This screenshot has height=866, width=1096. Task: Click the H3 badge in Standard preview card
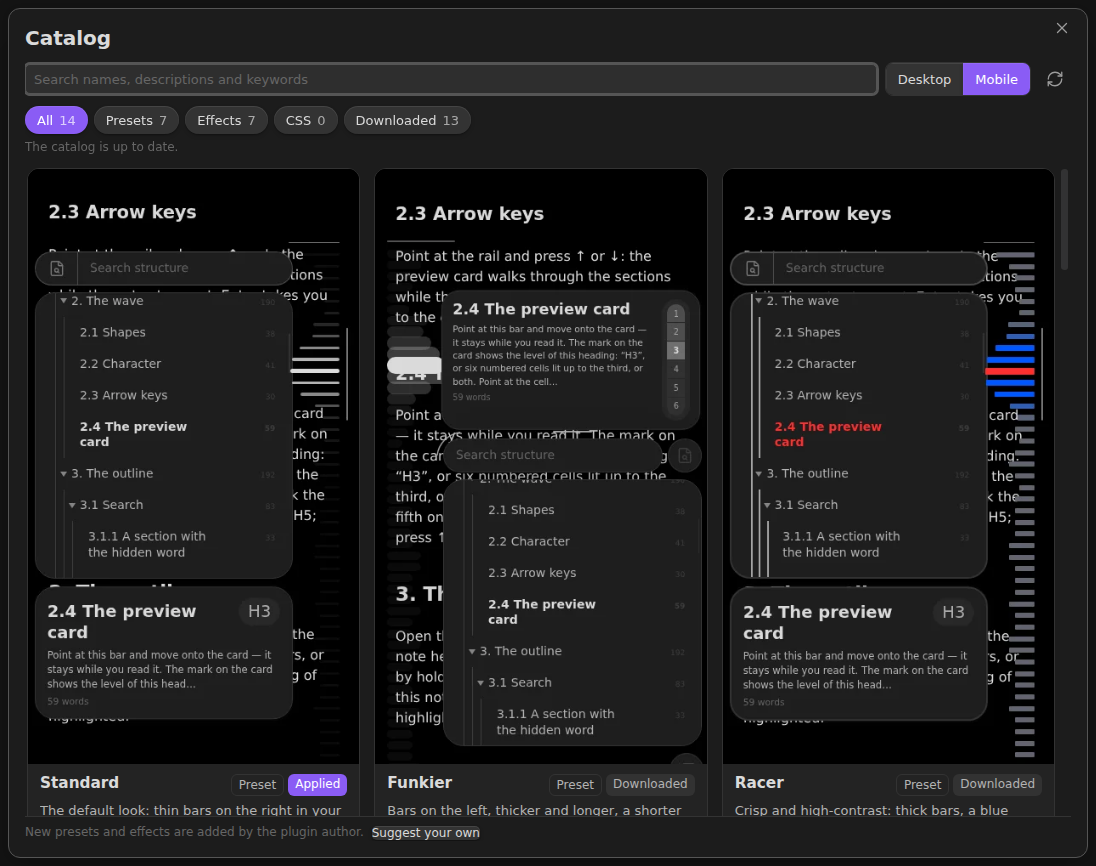(259, 611)
